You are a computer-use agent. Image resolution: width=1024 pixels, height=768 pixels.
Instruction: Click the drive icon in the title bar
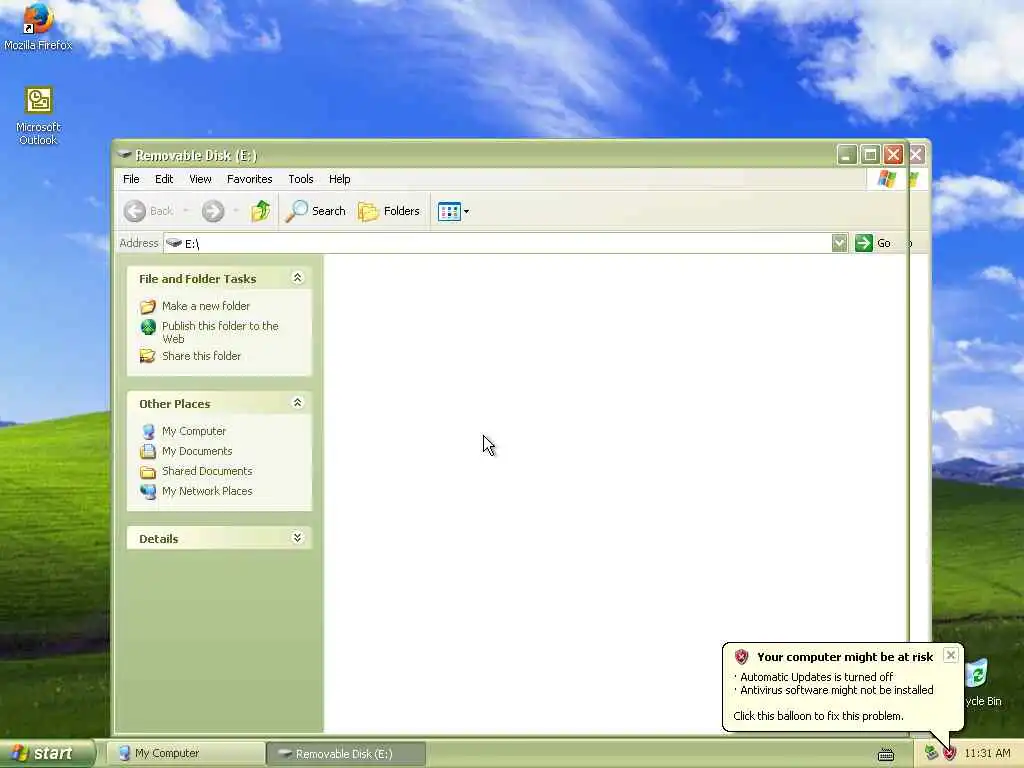pos(124,155)
